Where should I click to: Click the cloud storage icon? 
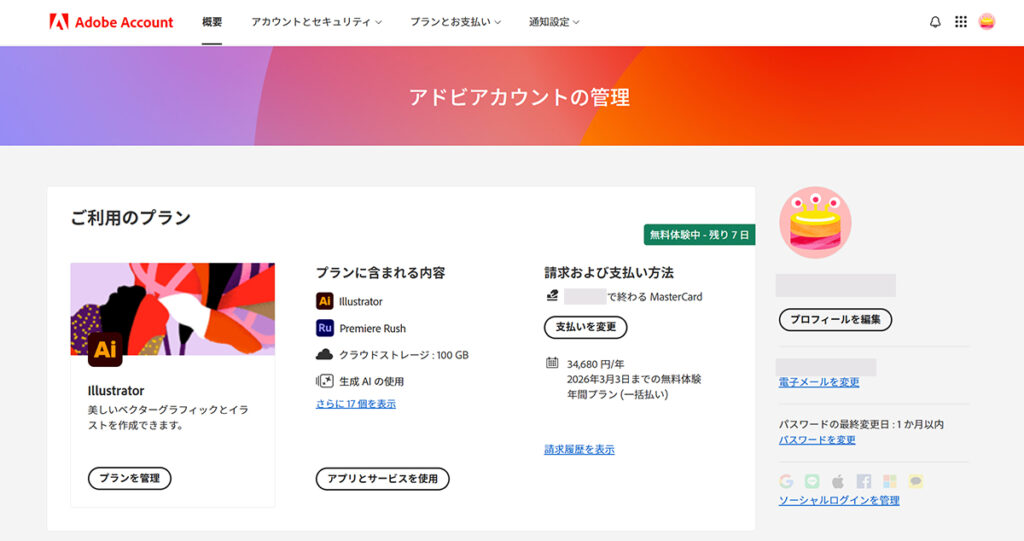point(325,355)
